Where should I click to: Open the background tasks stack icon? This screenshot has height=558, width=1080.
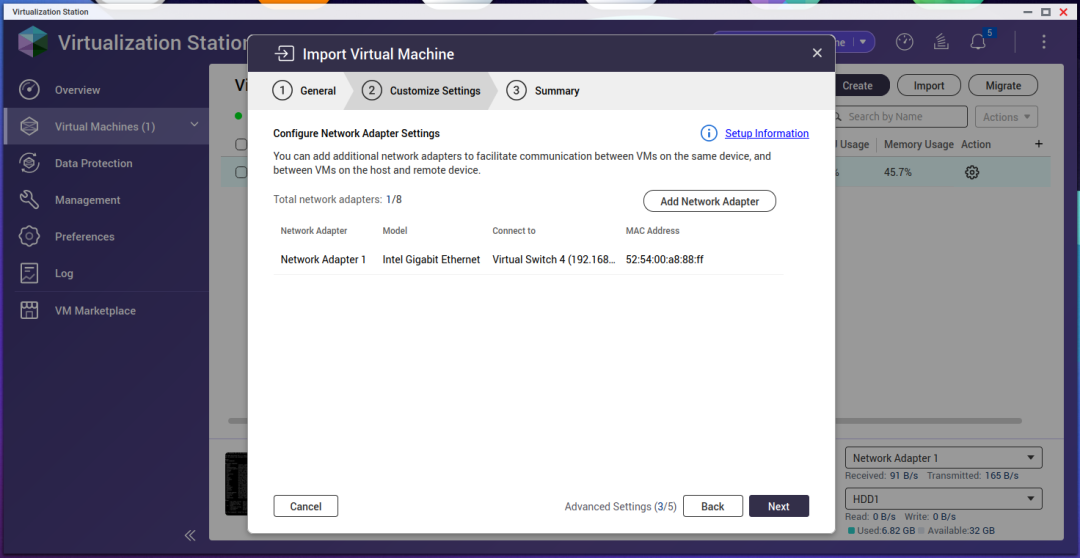(941, 42)
